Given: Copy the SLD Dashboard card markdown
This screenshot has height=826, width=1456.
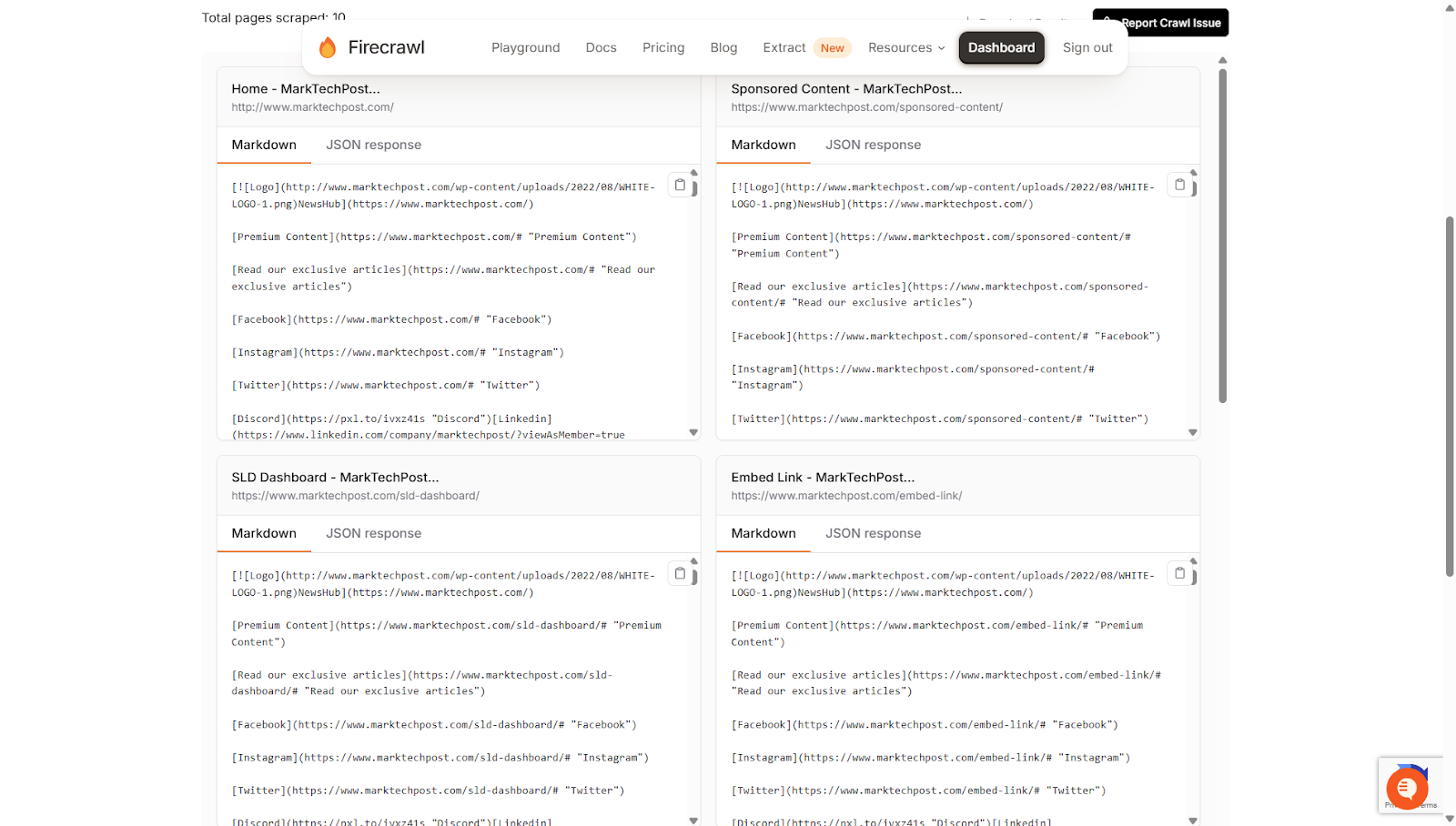Looking at the screenshot, I should (680, 573).
